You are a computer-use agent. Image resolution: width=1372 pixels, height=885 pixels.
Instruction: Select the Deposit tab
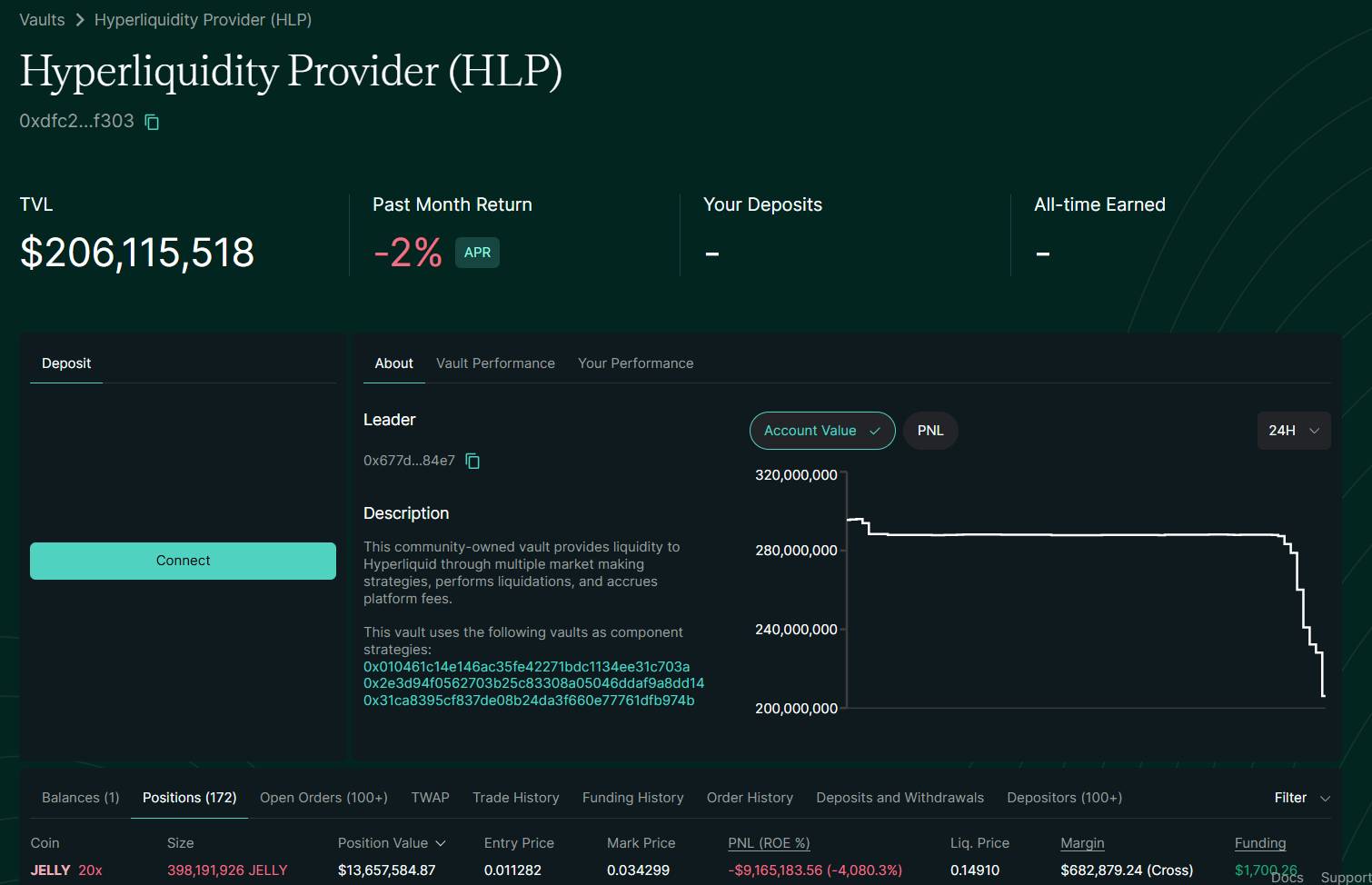66,363
